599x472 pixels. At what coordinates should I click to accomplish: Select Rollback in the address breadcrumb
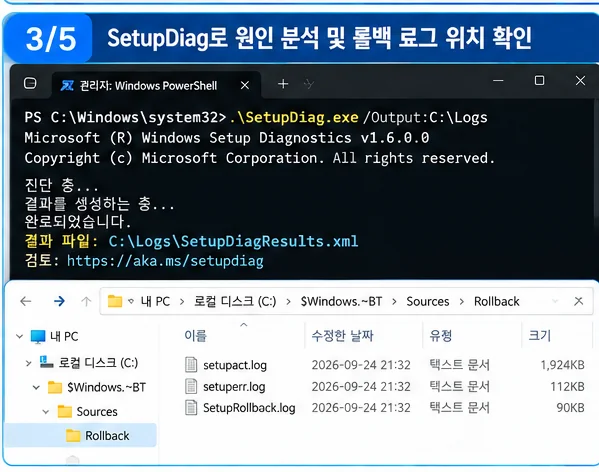497,302
